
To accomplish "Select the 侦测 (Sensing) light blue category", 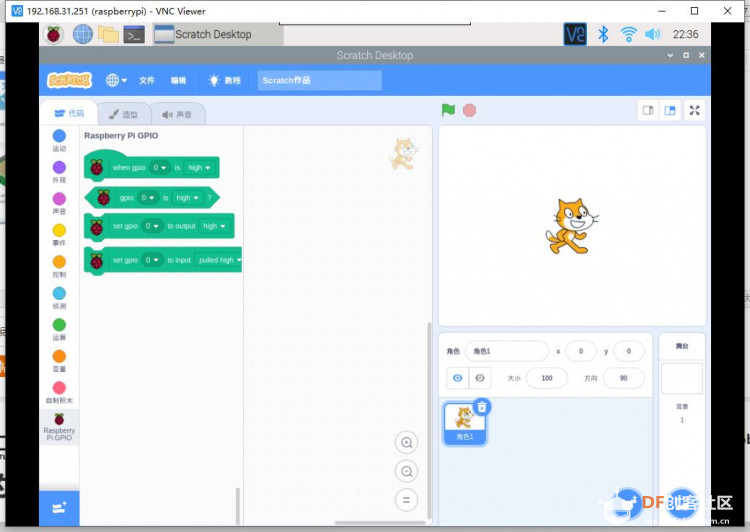I will [59, 299].
